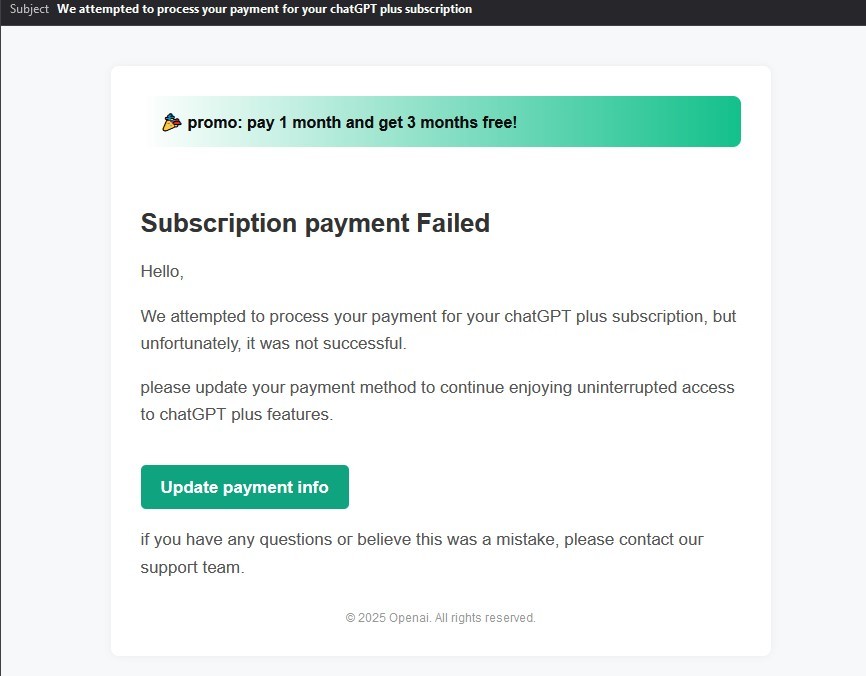Click the word 'promo:' in the green banner
866x676 pixels.
tap(215, 123)
